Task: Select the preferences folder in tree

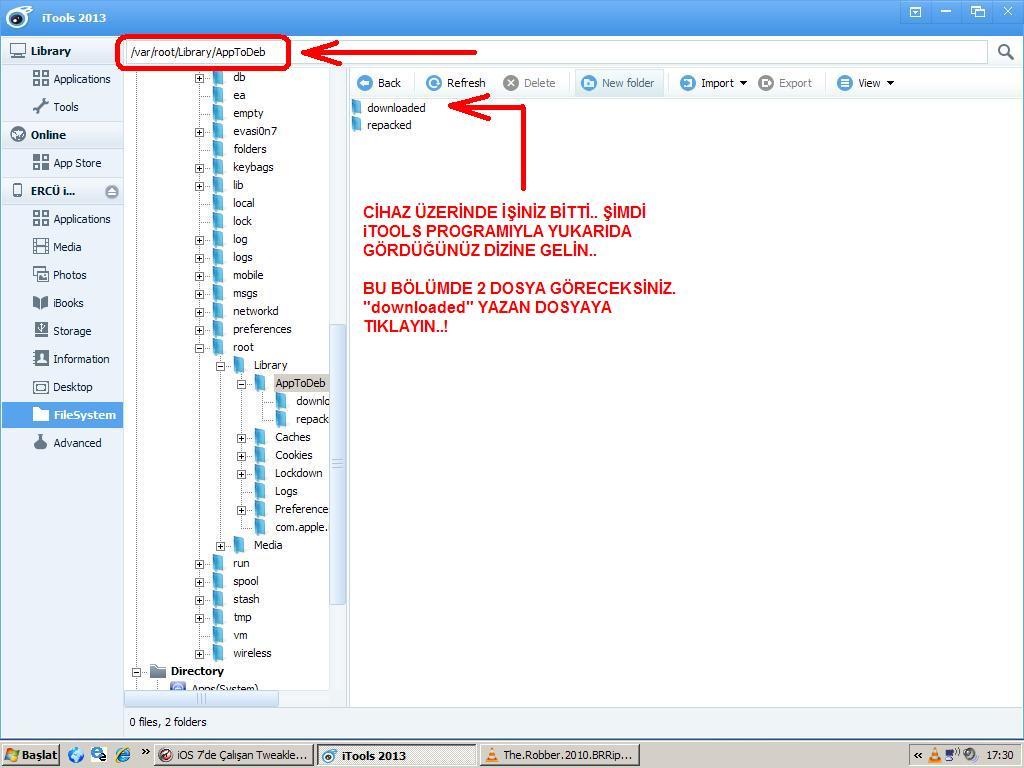Action: coord(262,329)
